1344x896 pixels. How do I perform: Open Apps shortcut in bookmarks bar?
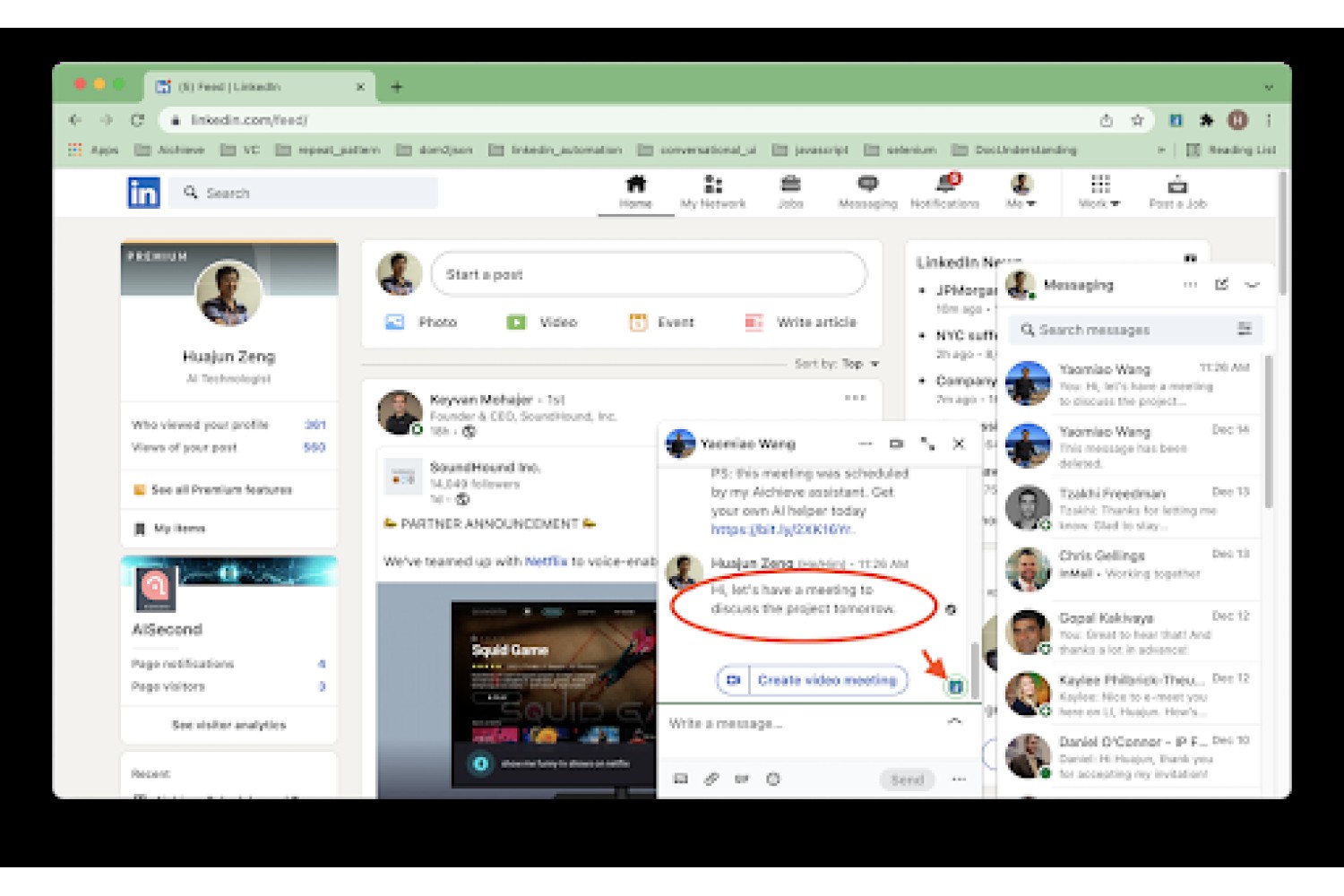pyautogui.click(x=93, y=150)
